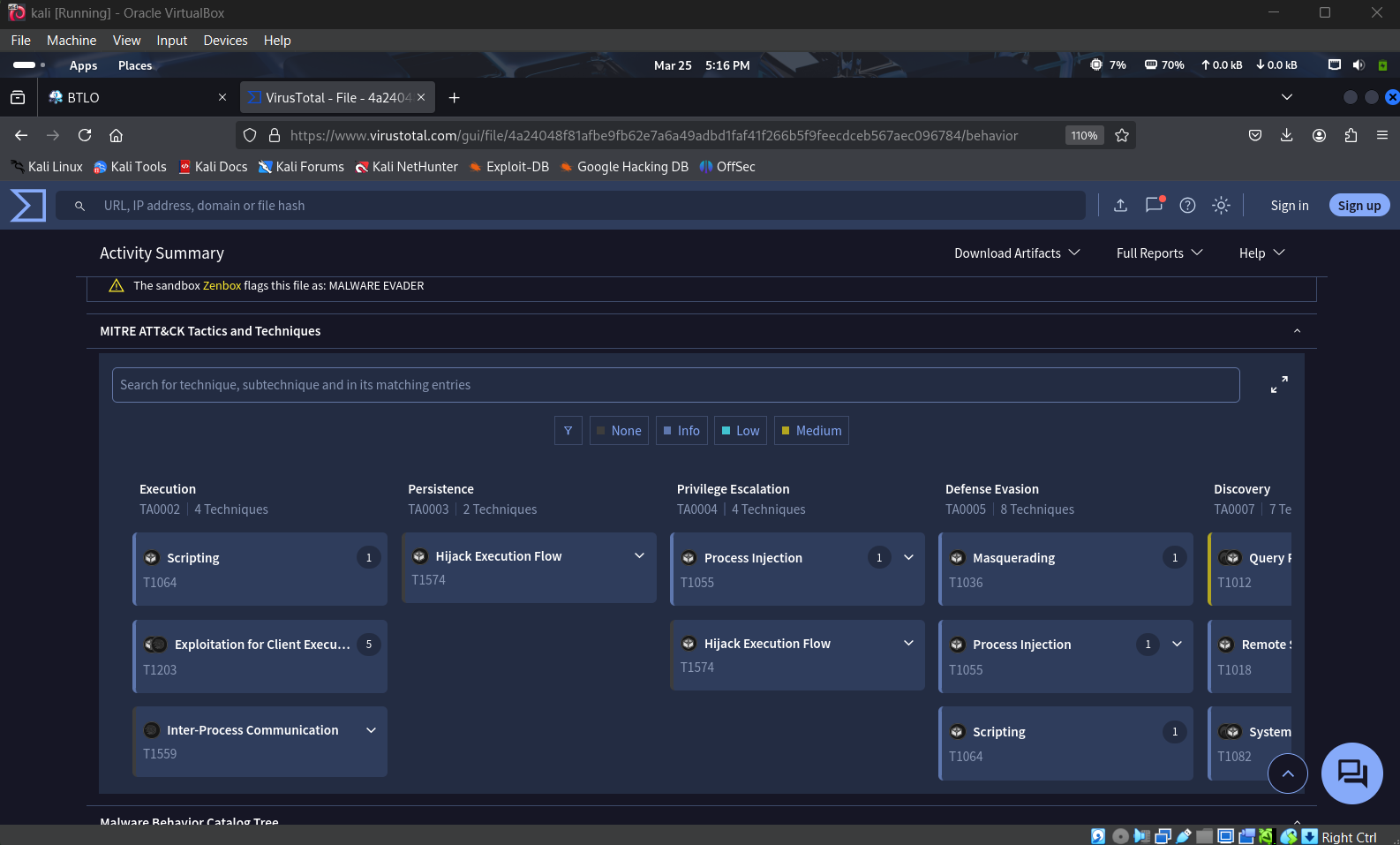Open the chat support bubble
The image size is (1400, 845).
click(x=1351, y=773)
